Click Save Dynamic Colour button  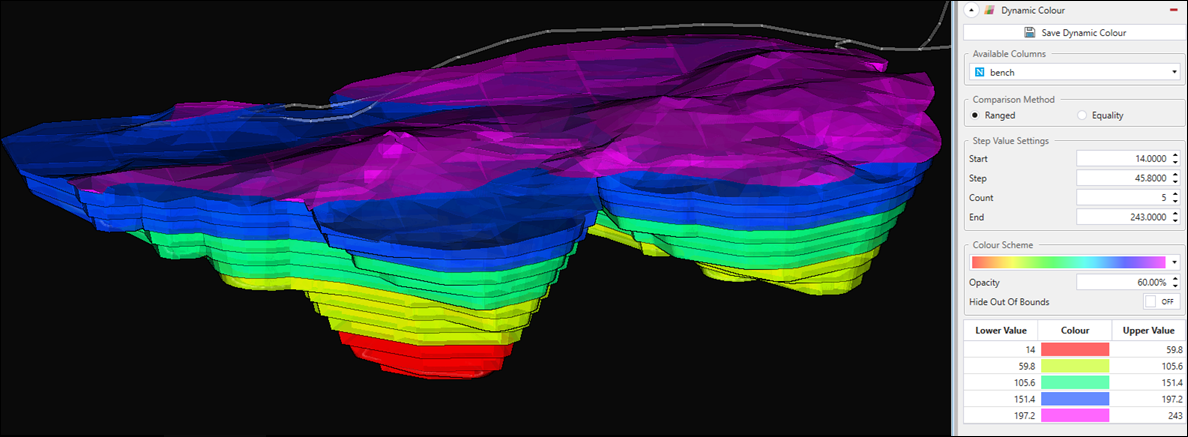coord(1074,33)
